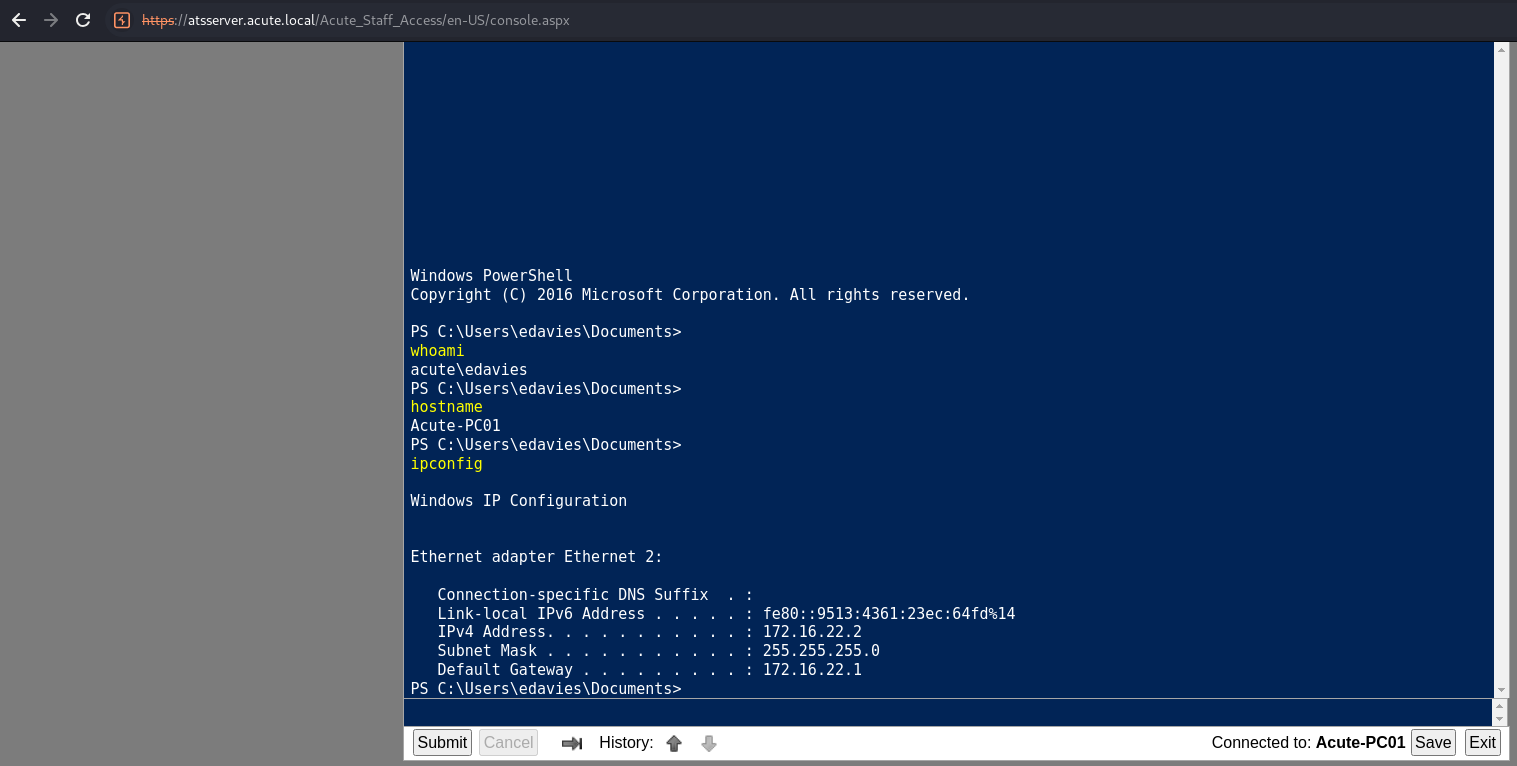Click the Microsoft copyright line
Viewport: 1517px width, 766px height.
point(690,295)
